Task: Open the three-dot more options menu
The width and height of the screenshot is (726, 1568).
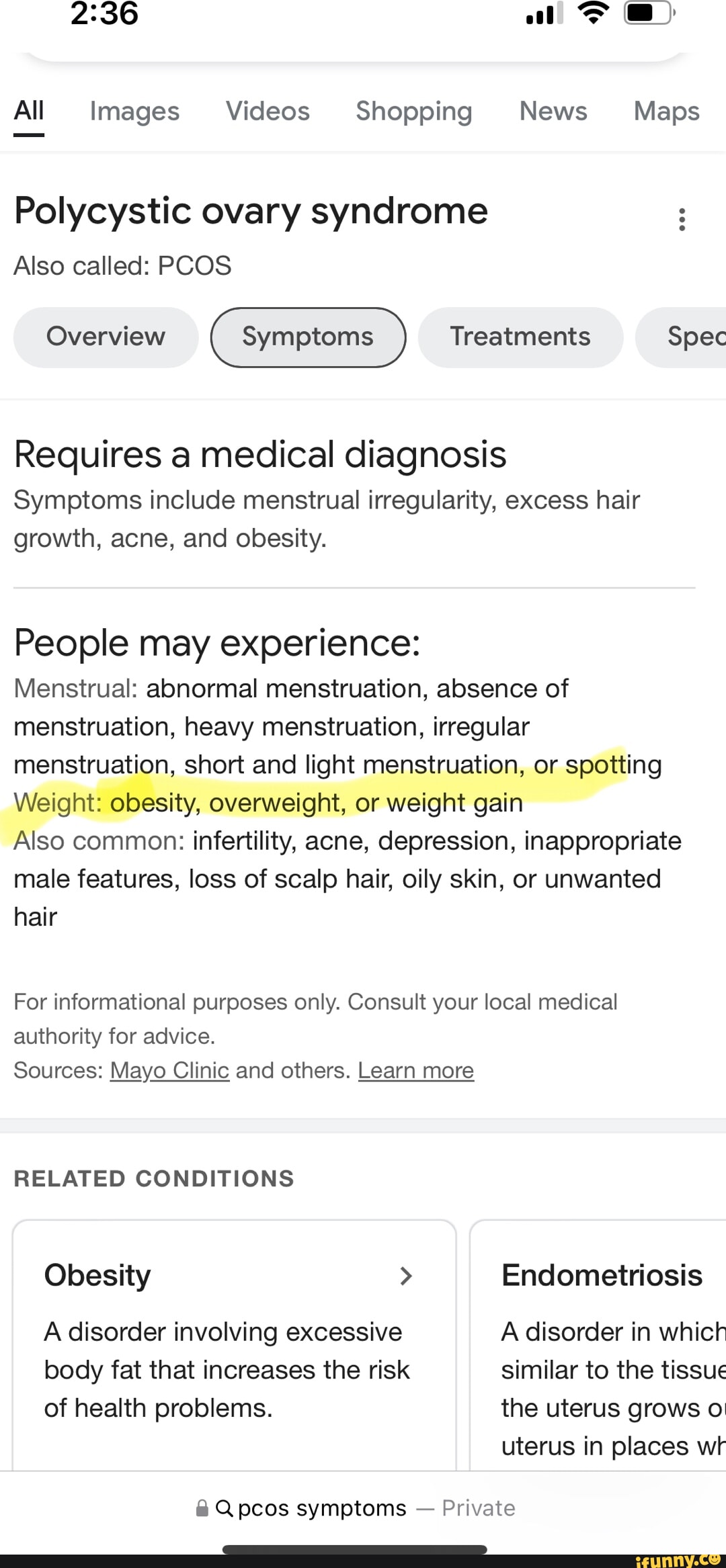Action: click(682, 220)
